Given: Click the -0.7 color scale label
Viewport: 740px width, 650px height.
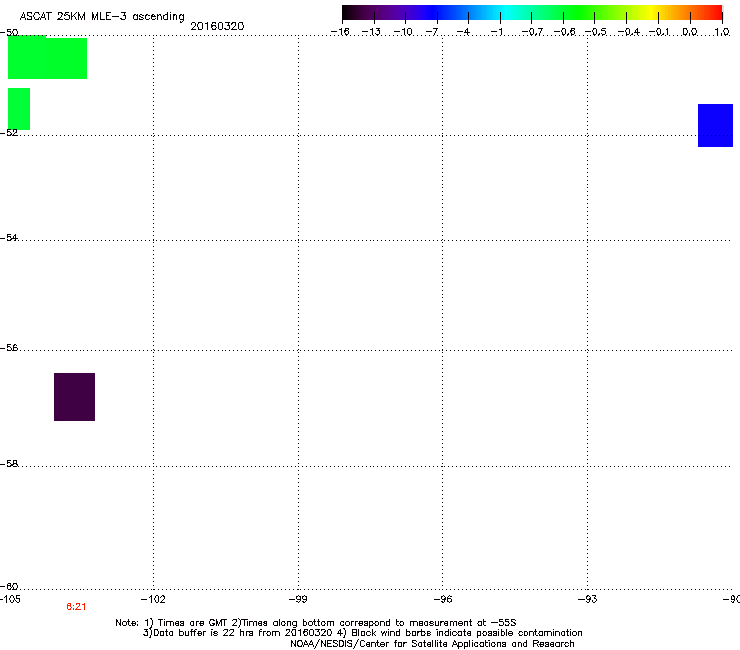Looking at the screenshot, I should point(532,32).
